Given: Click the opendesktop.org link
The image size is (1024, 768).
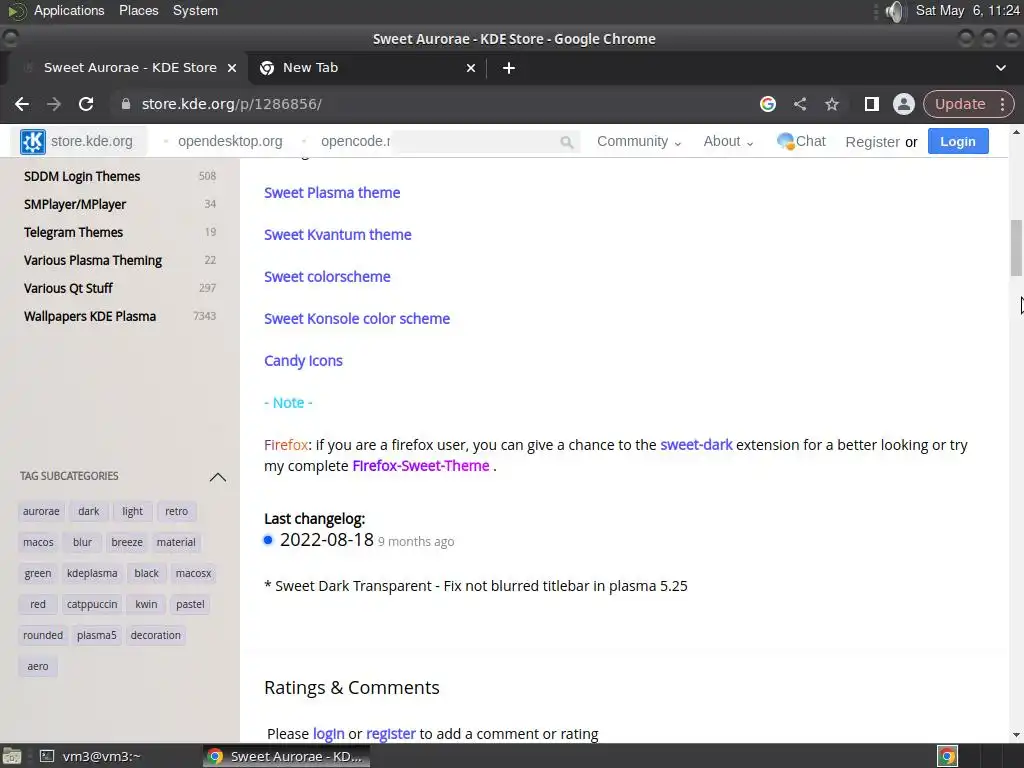Looking at the screenshot, I should tap(230, 142).
